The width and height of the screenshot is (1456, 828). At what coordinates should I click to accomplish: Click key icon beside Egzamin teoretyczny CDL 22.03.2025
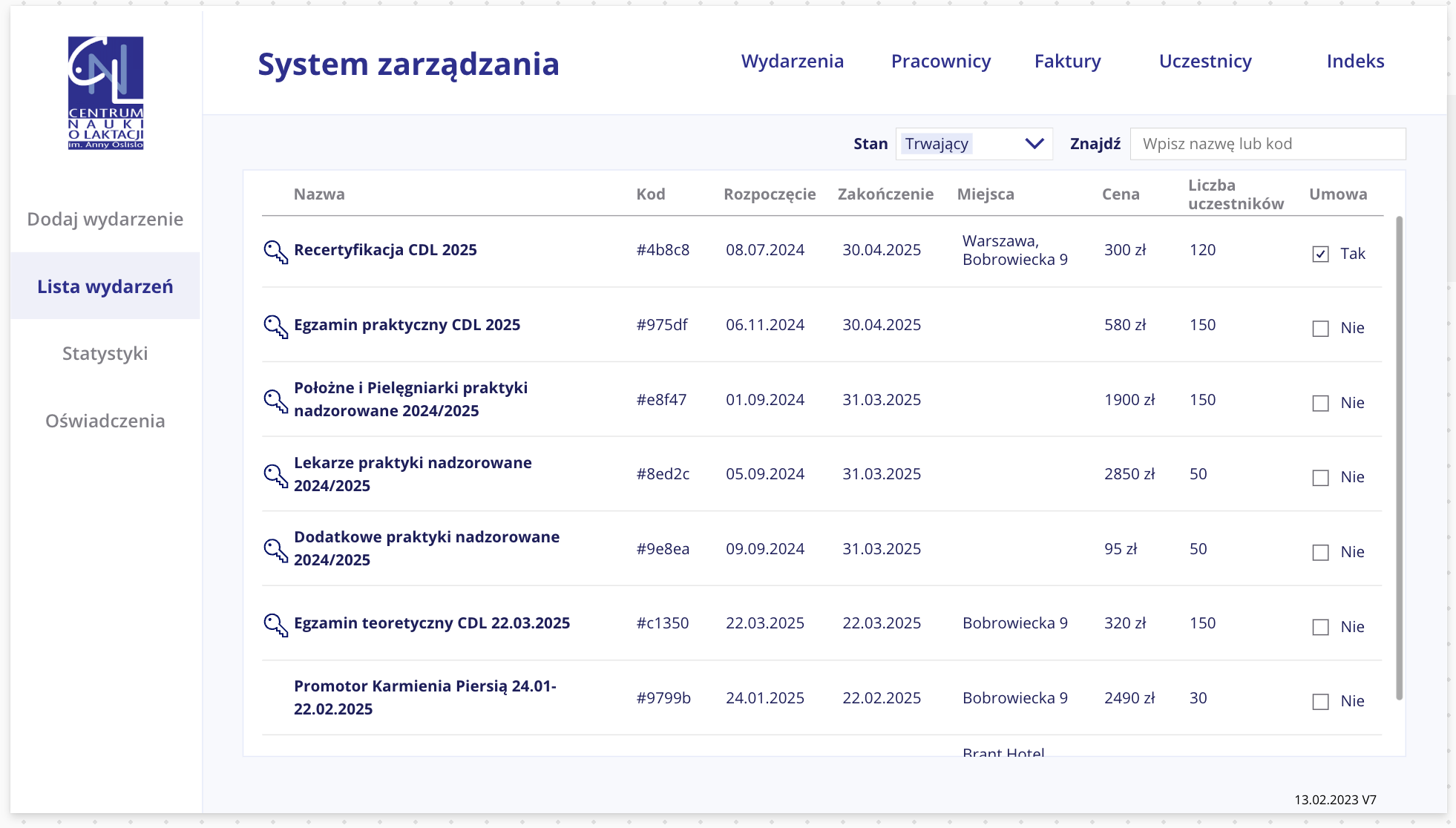(x=276, y=625)
